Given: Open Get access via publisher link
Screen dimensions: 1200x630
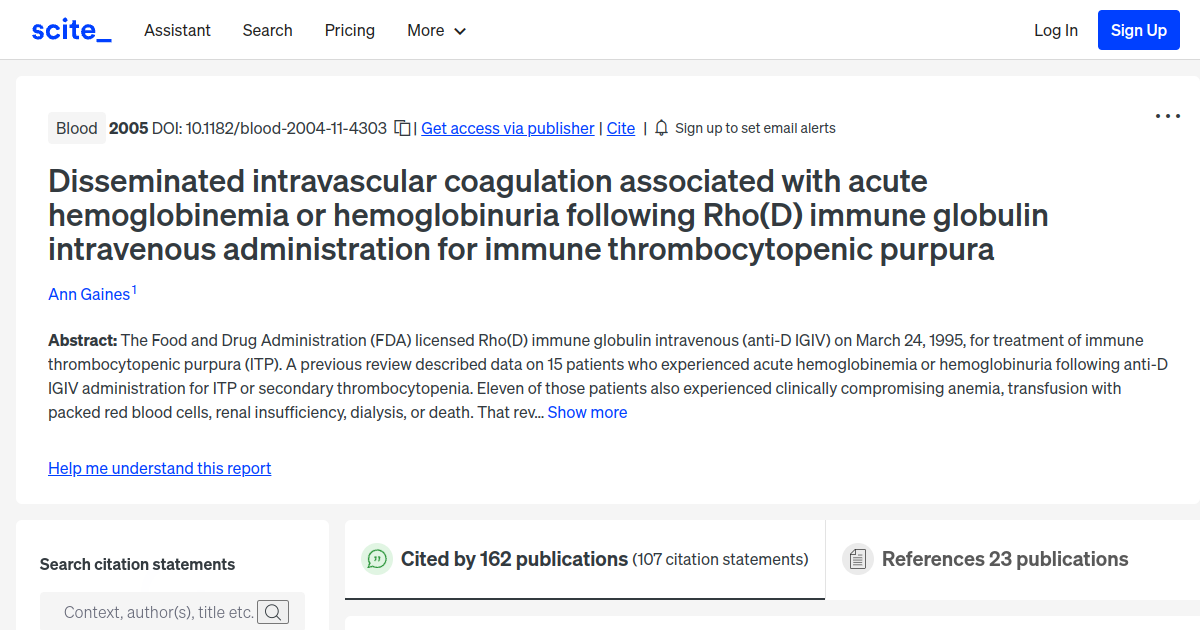Looking at the screenshot, I should (507, 128).
